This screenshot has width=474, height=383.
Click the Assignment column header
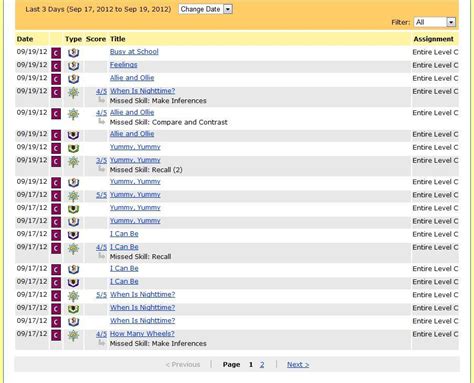coord(433,39)
